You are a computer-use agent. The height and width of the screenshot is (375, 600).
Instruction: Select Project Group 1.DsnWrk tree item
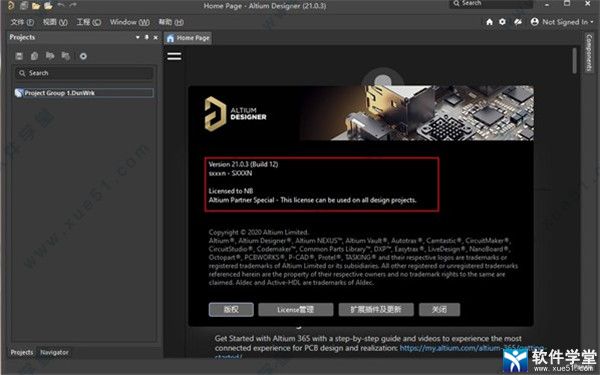[84, 93]
